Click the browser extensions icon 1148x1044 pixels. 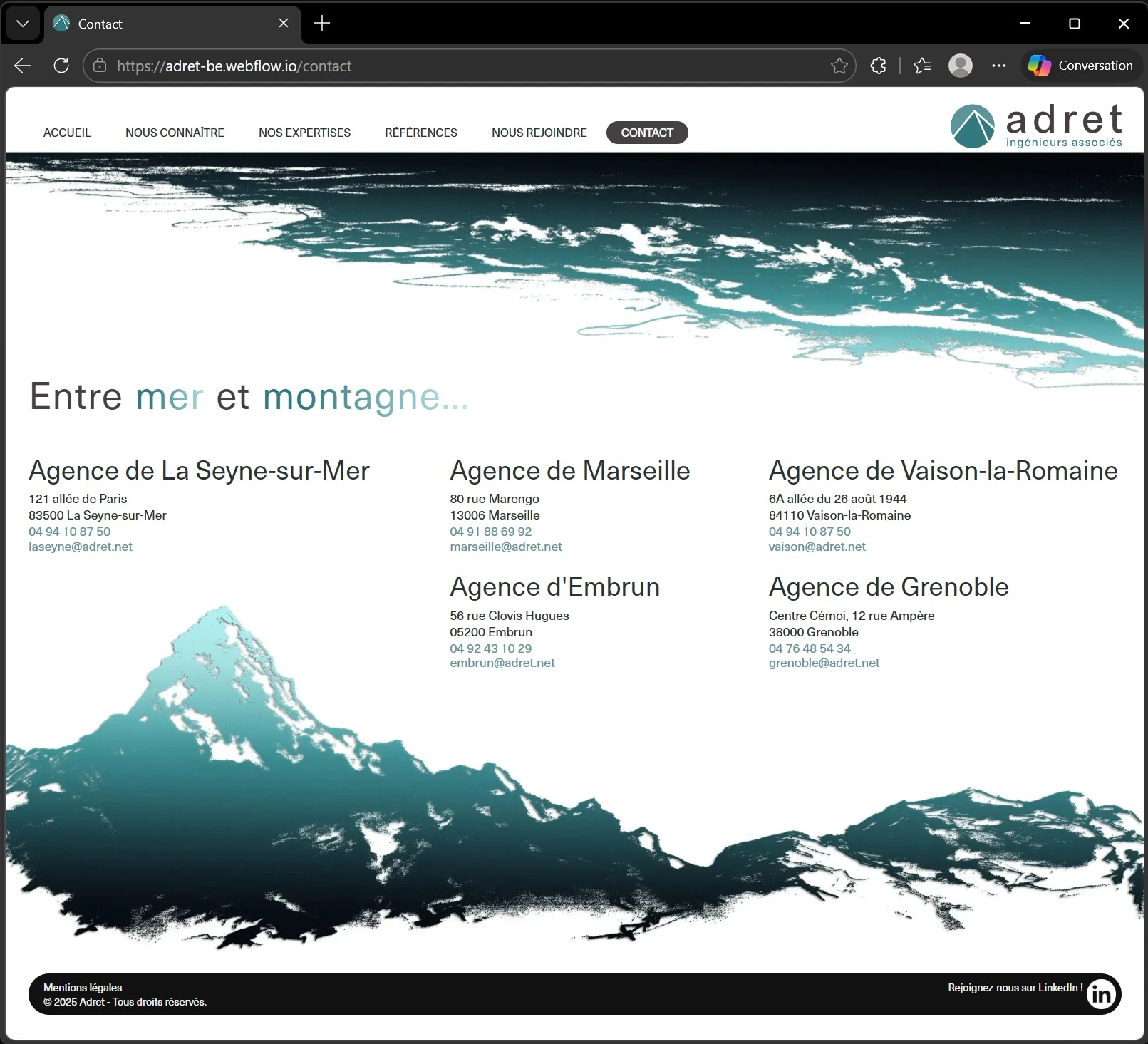pos(878,66)
